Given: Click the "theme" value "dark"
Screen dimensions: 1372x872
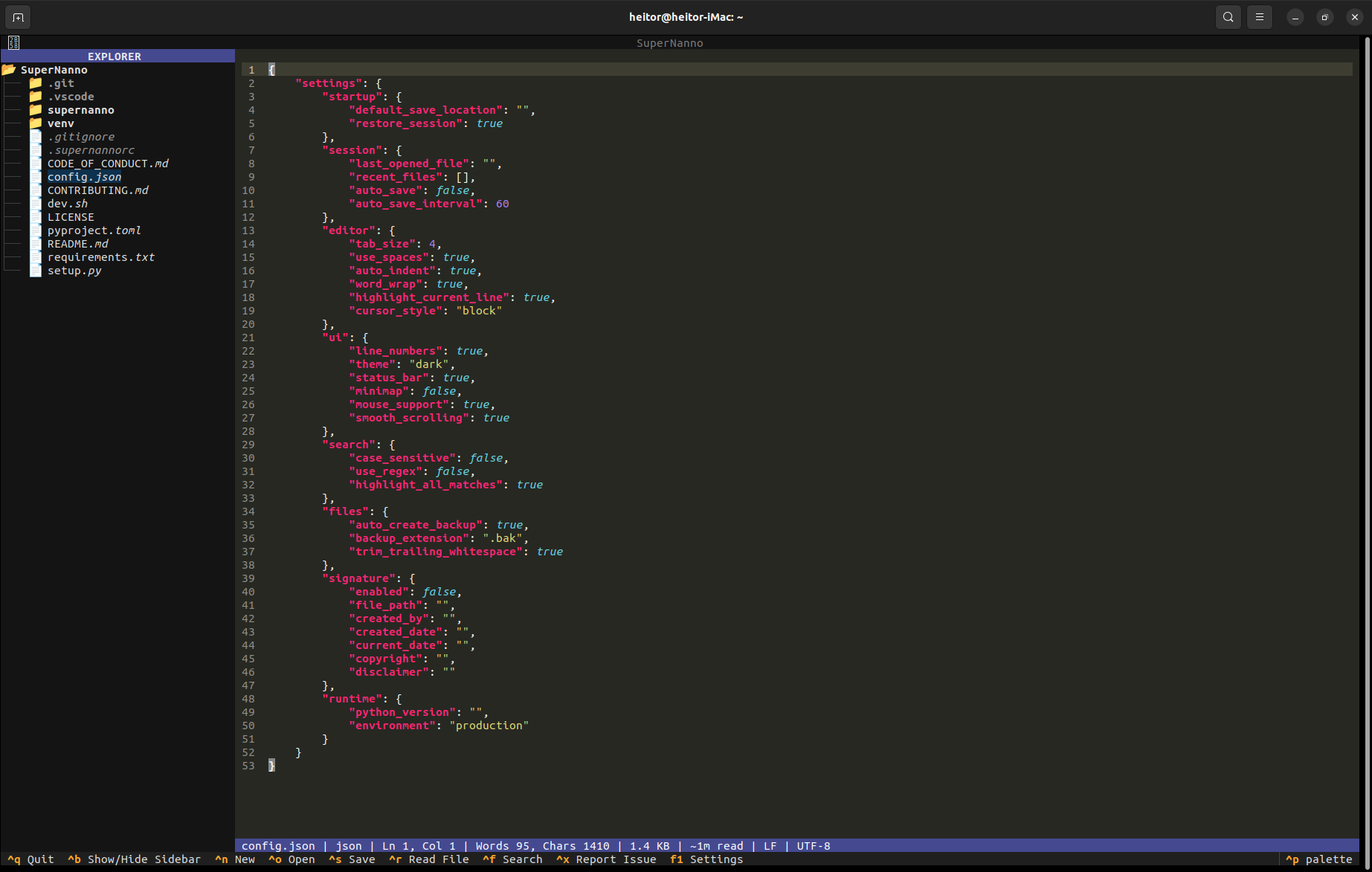Looking at the screenshot, I should pyautogui.click(x=429, y=364).
